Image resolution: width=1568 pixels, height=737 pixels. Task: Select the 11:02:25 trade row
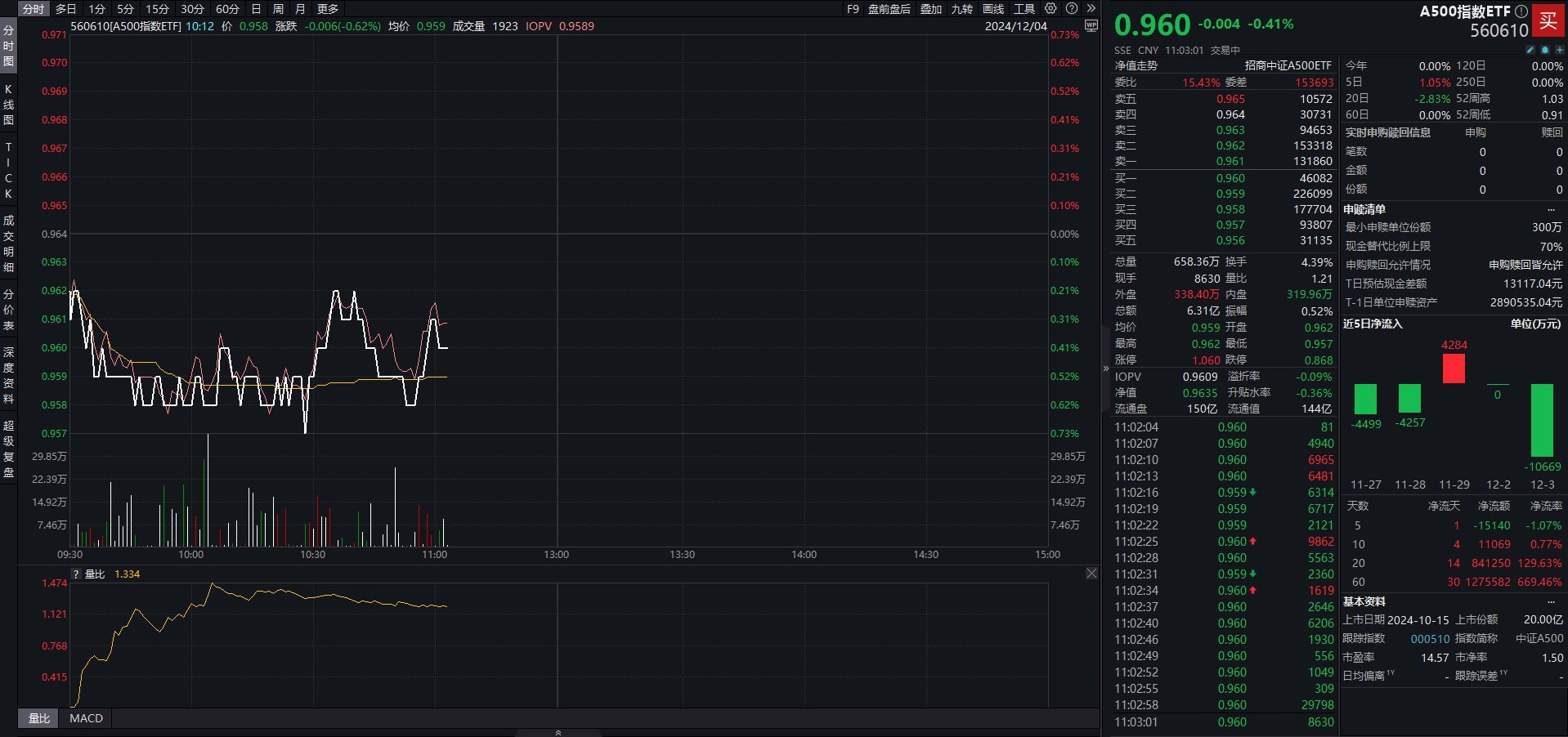pos(1224,542)
